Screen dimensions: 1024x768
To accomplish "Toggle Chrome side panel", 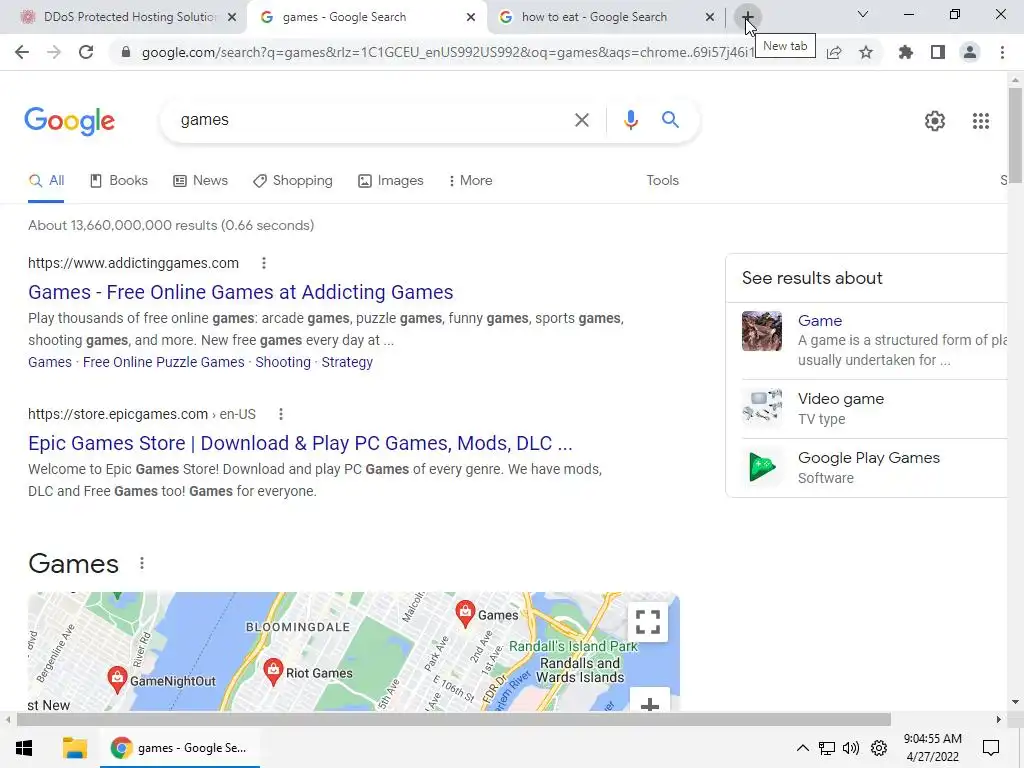I will 938,52.
